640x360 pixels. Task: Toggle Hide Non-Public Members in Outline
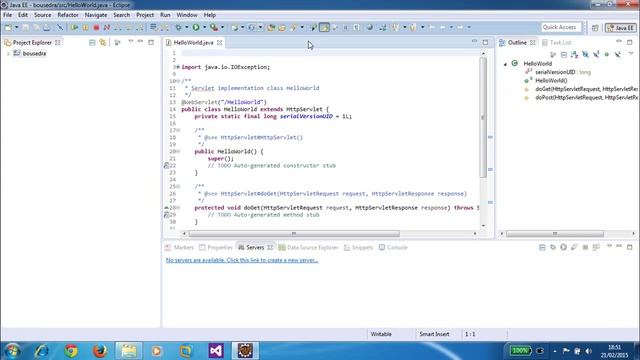607,55
